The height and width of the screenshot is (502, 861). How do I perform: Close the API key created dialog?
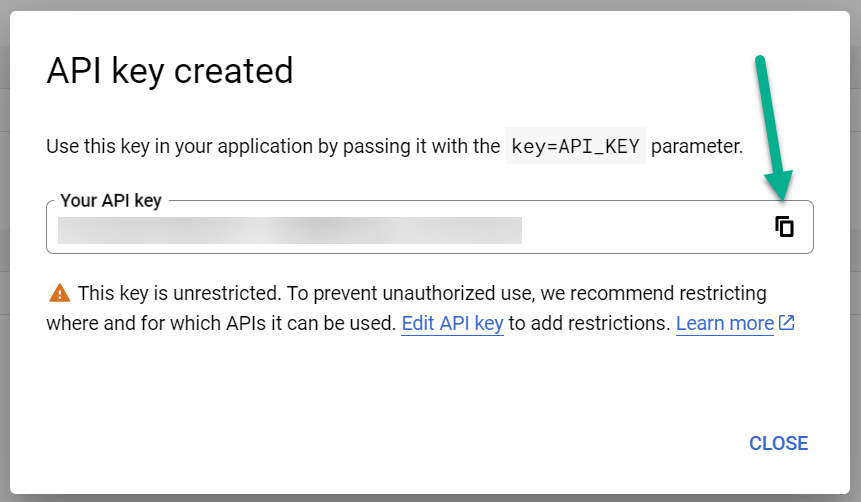(x=778, y=443)
